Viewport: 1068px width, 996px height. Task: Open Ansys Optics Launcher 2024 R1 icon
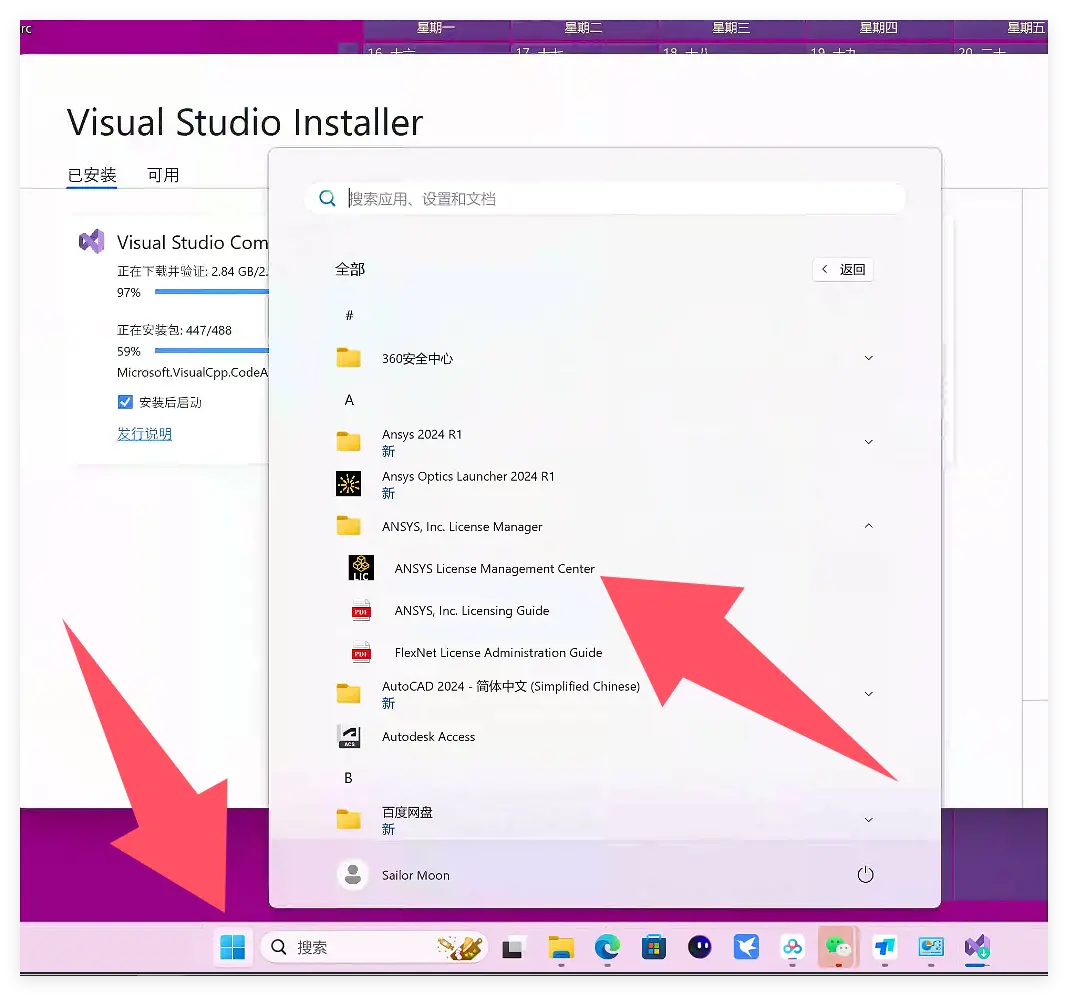[349, 484]
